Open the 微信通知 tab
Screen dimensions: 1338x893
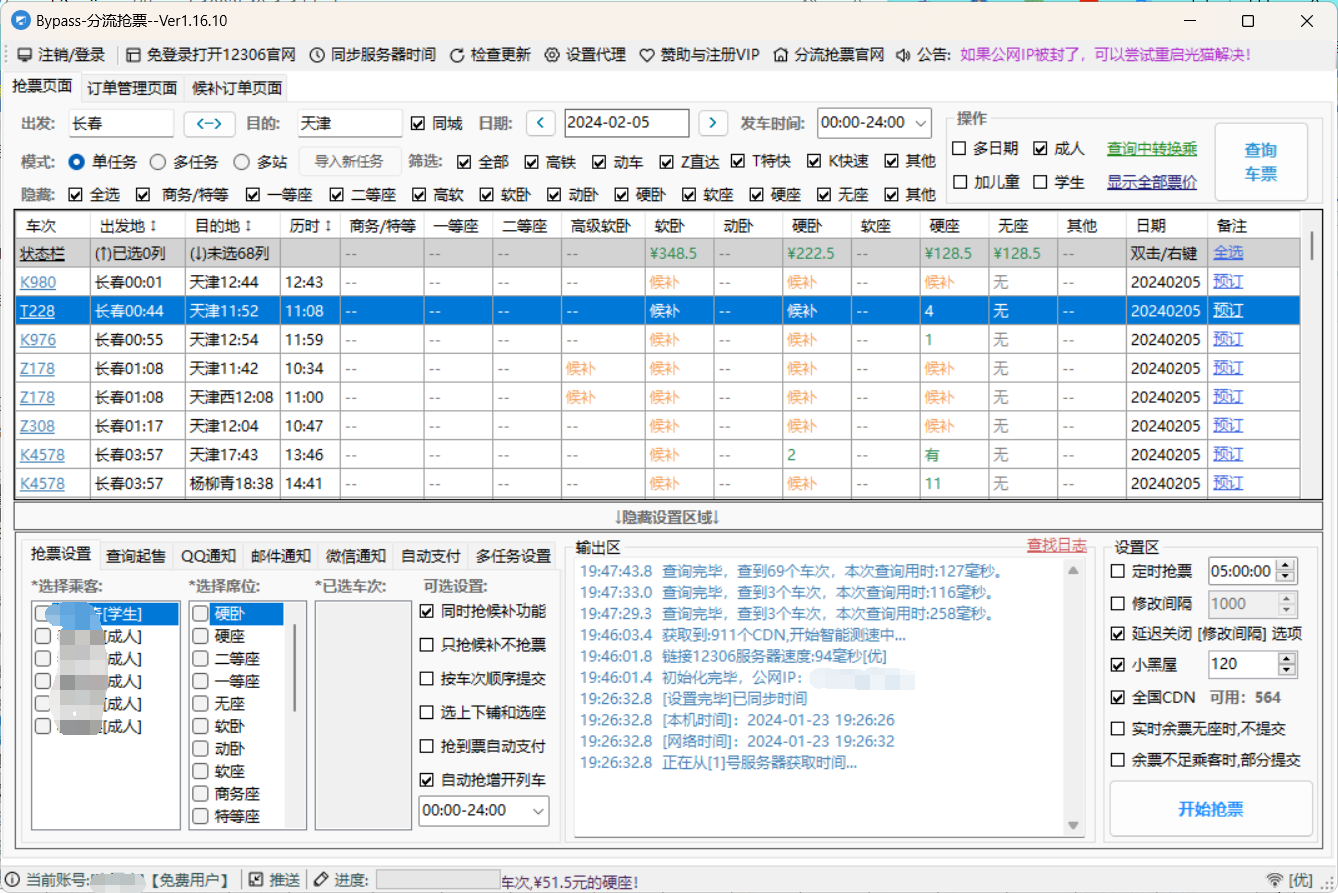coord(356,556)
